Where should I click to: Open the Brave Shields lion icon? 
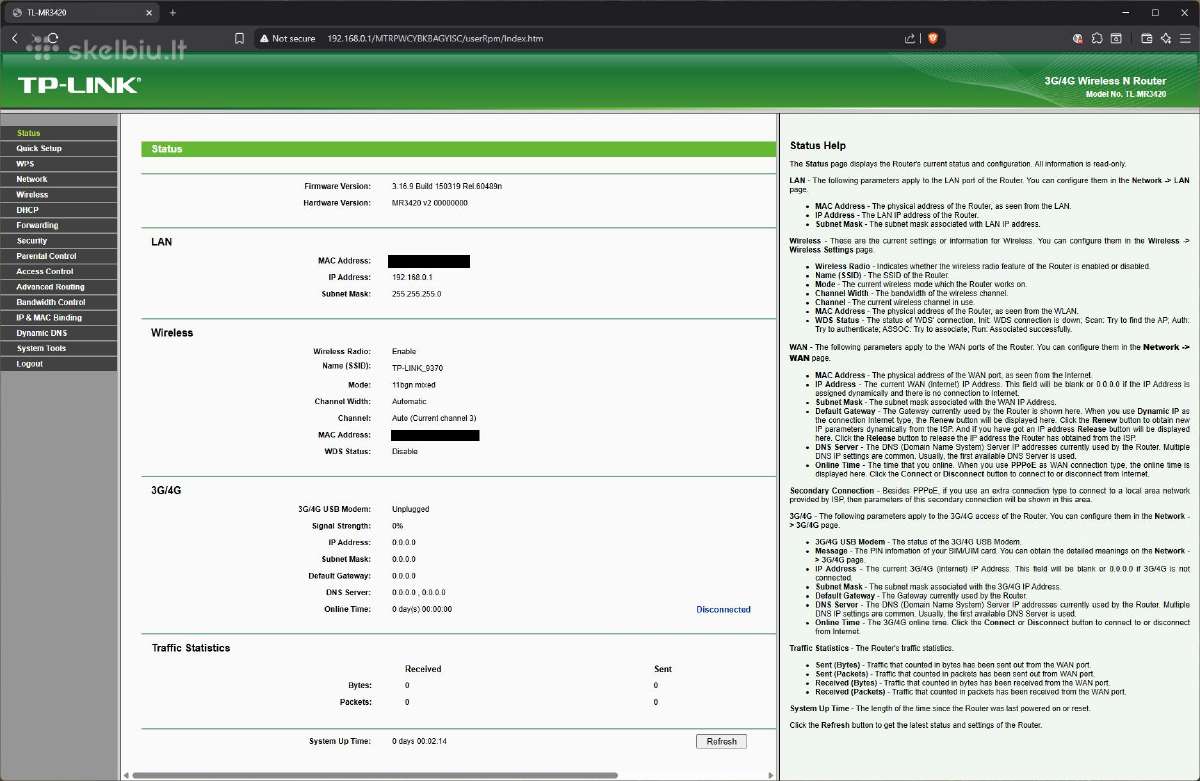point(932,38)
